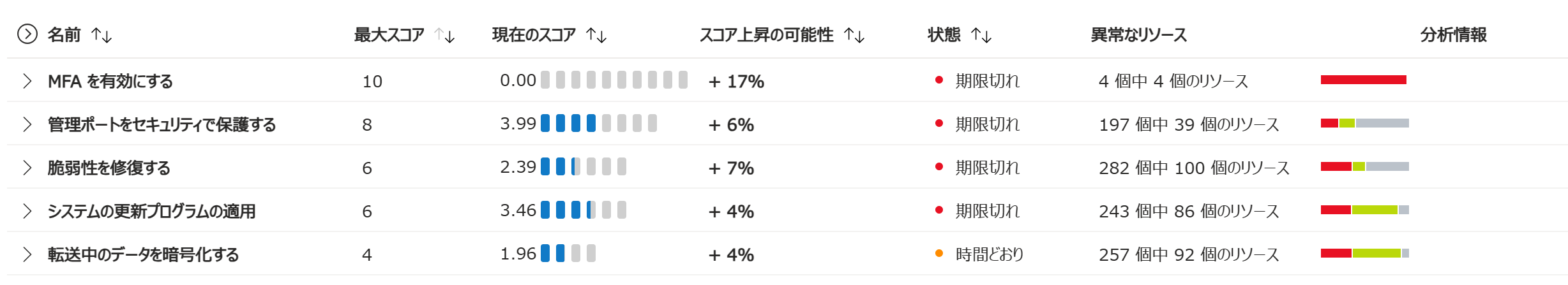Sort by 状態 using its sort arrows
Image resolution: width=1568 pixels, height=285 pixels.
981,35
